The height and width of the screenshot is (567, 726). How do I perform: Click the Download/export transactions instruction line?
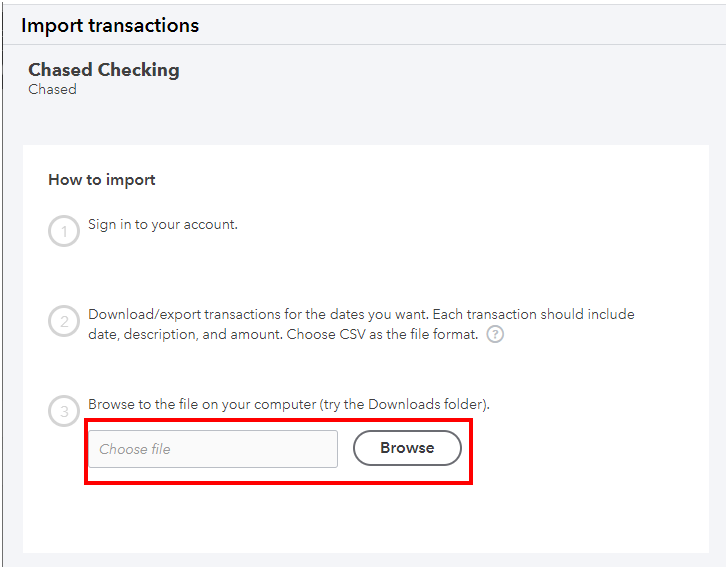coord(360,314)
